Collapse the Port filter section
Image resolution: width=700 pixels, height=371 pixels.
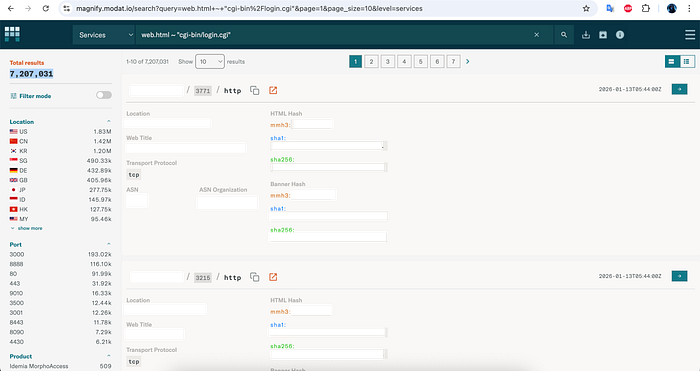click(108, 244)
